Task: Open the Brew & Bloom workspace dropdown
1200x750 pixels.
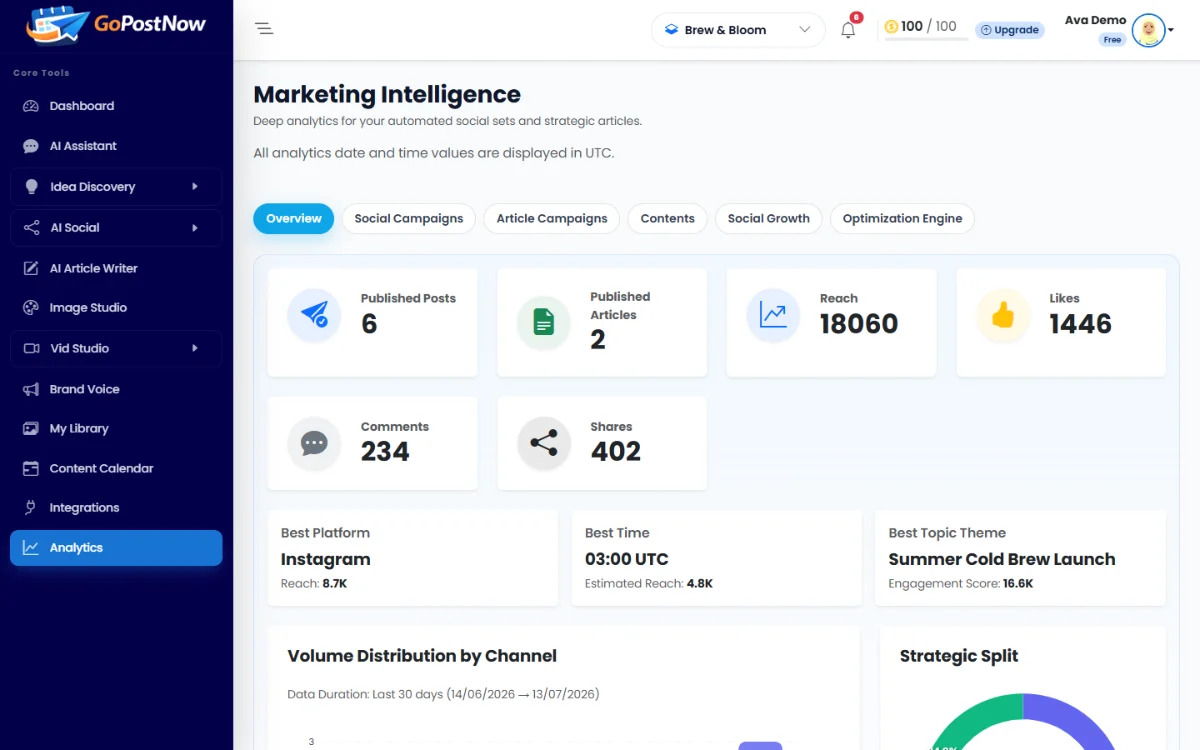Action: pos(738,30)
